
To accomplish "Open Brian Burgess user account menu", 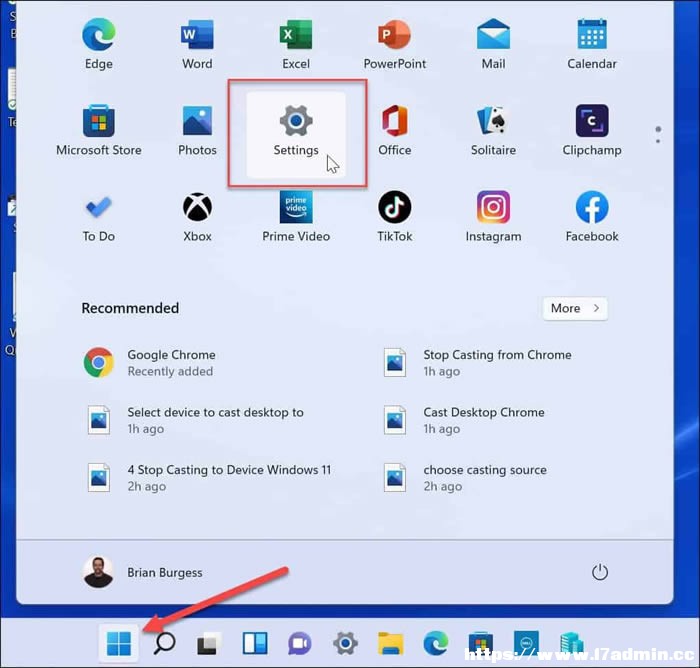I will [143, 572].
